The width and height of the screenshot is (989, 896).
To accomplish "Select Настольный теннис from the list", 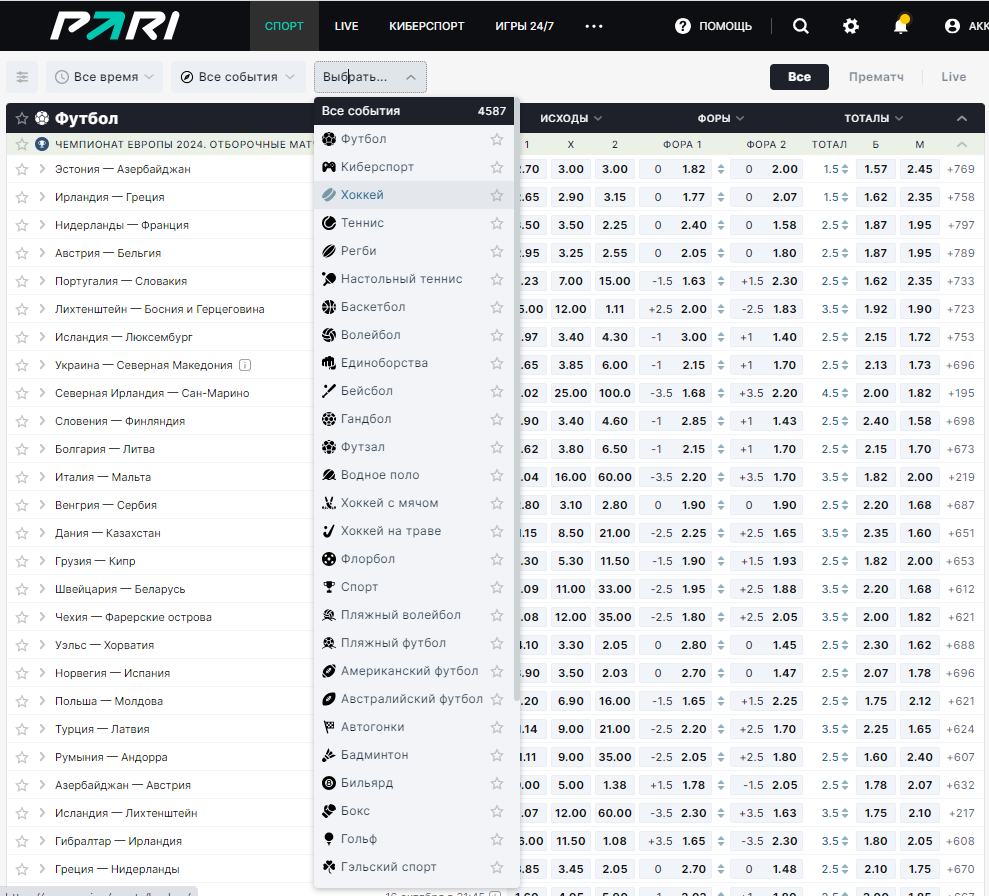I will (x=401, y=279).
